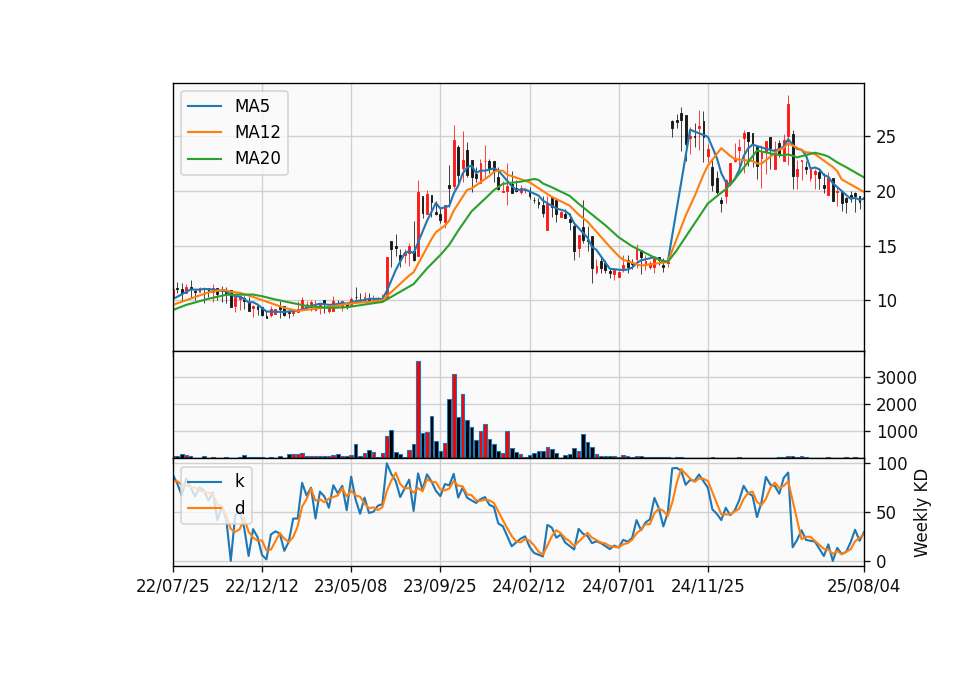
Task: Click the volume axis label 3000
Action: point(896,378)
